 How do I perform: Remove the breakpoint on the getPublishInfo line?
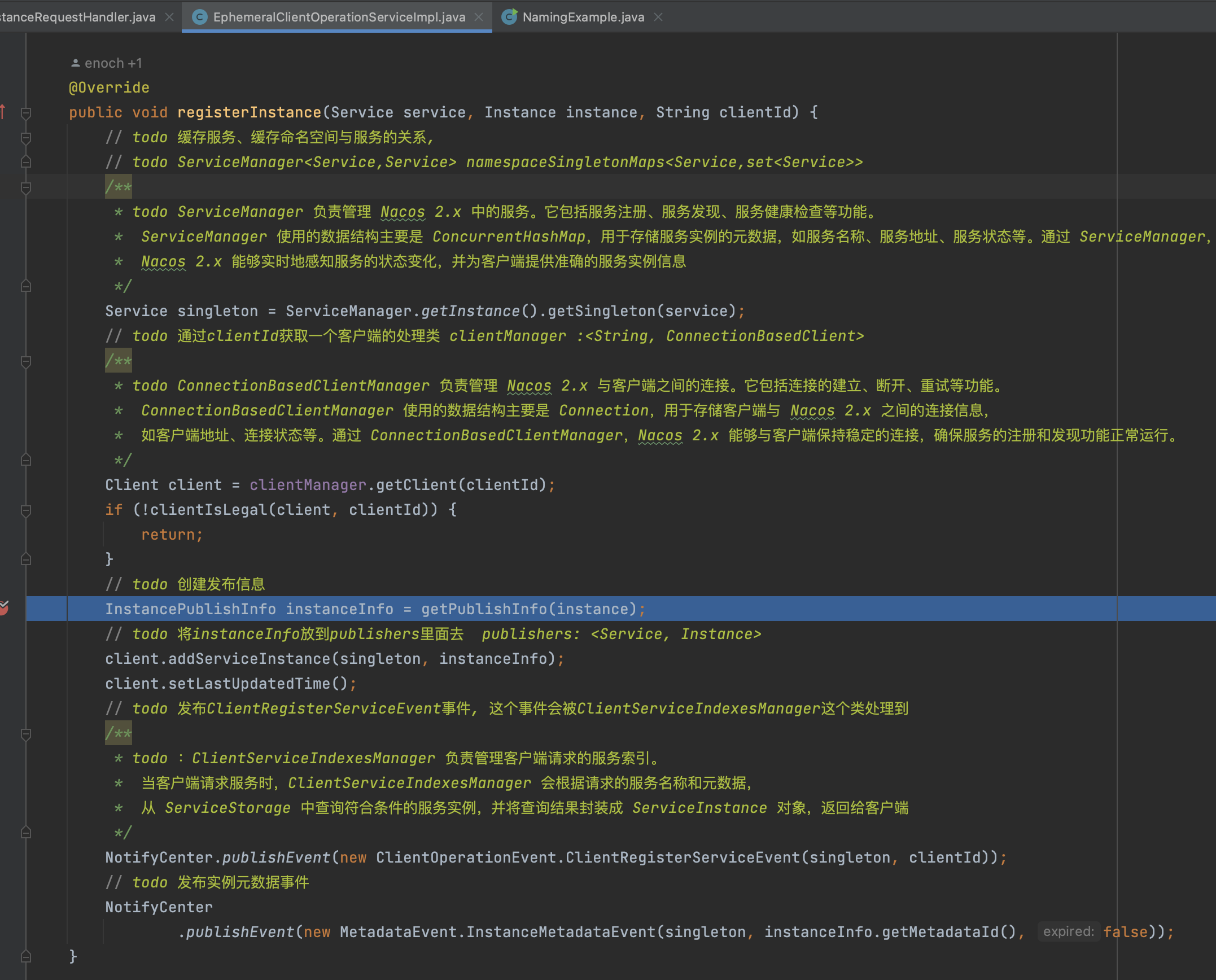tap(3, 609)
